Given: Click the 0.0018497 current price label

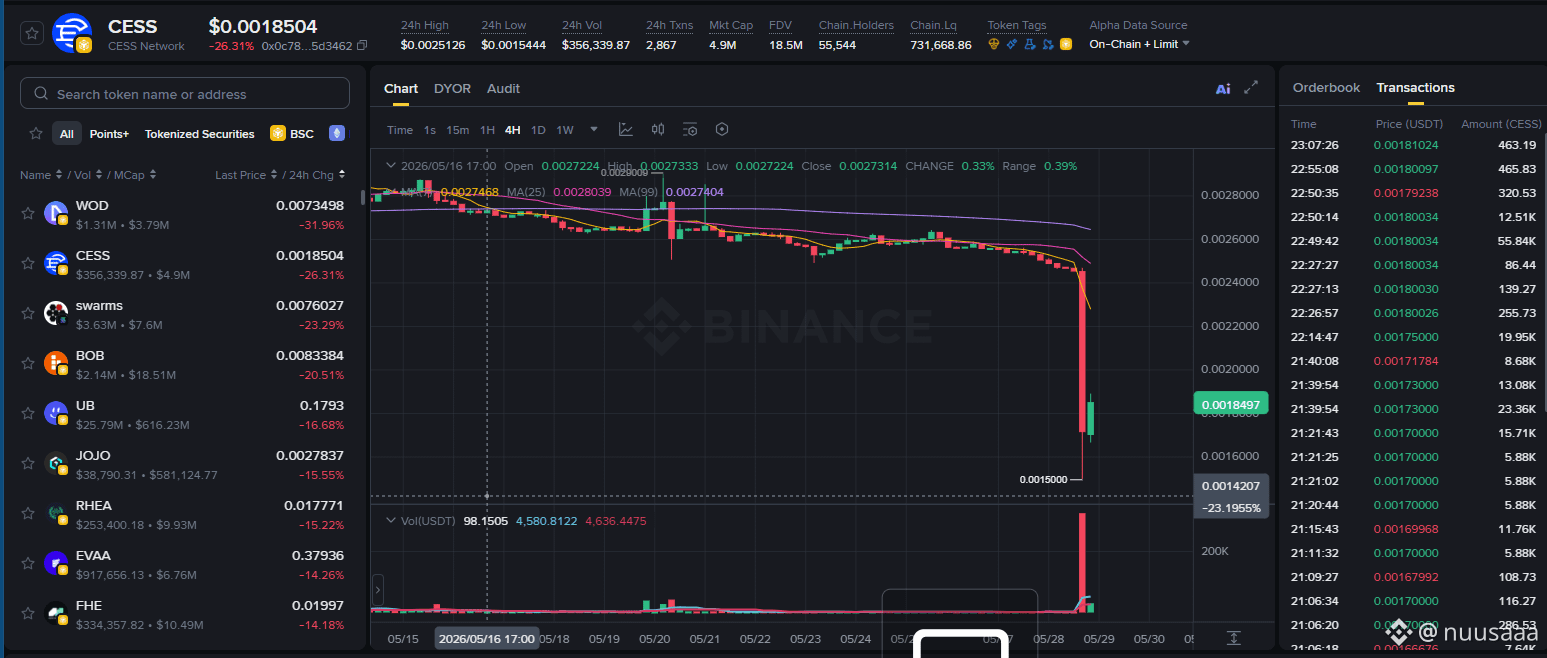Looking at the screenshot, I should [x=1231, y=403].
